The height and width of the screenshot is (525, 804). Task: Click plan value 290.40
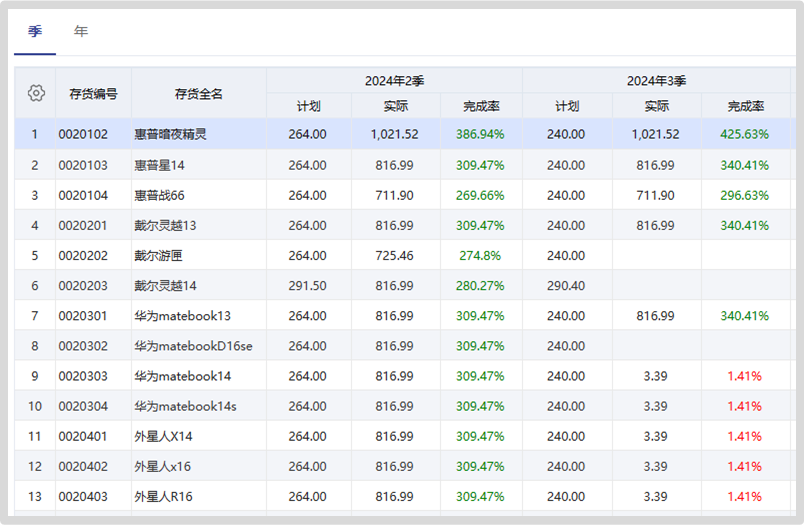(x=566, y=286)
